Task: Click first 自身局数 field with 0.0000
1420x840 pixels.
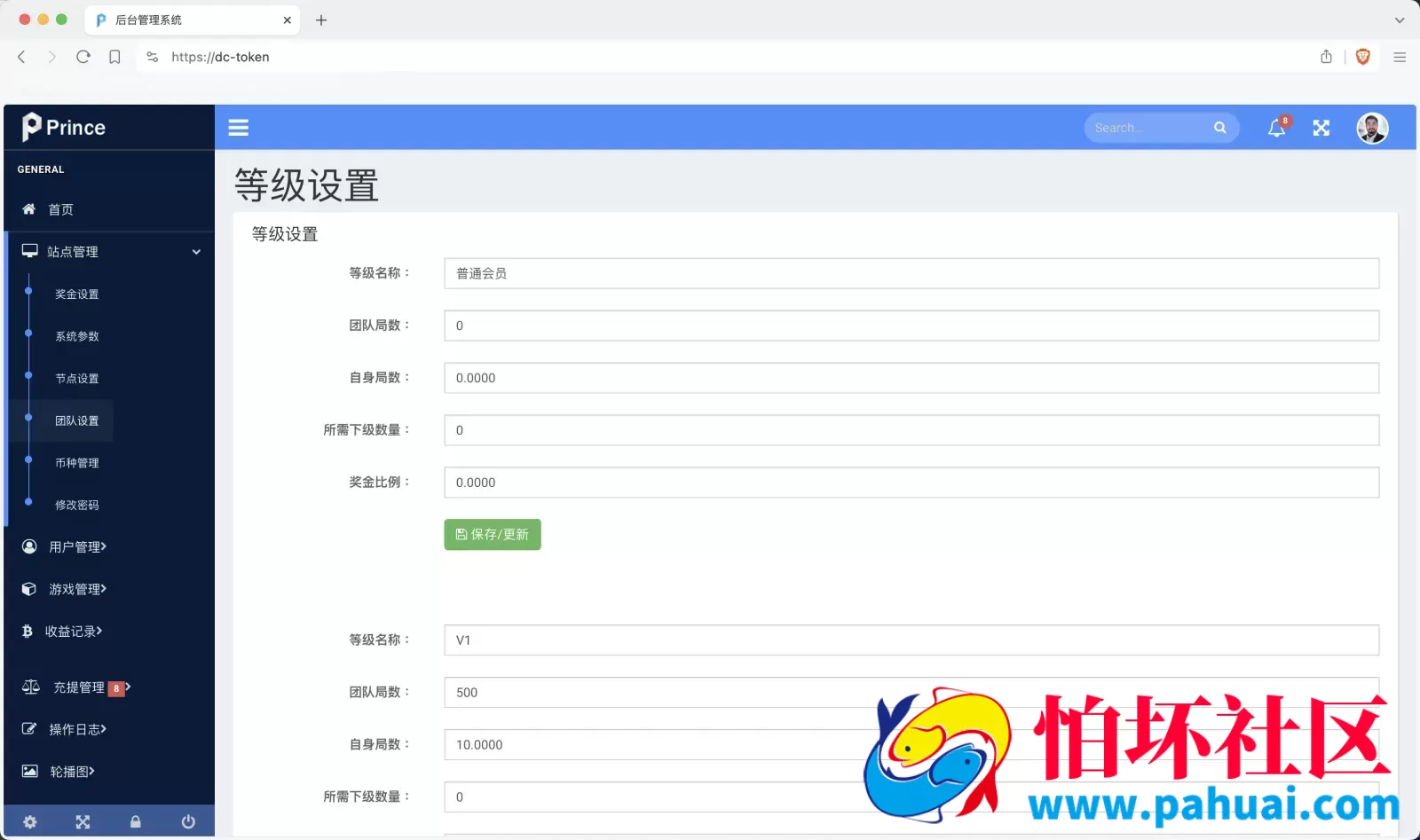Action: click(x=911, y=378)
